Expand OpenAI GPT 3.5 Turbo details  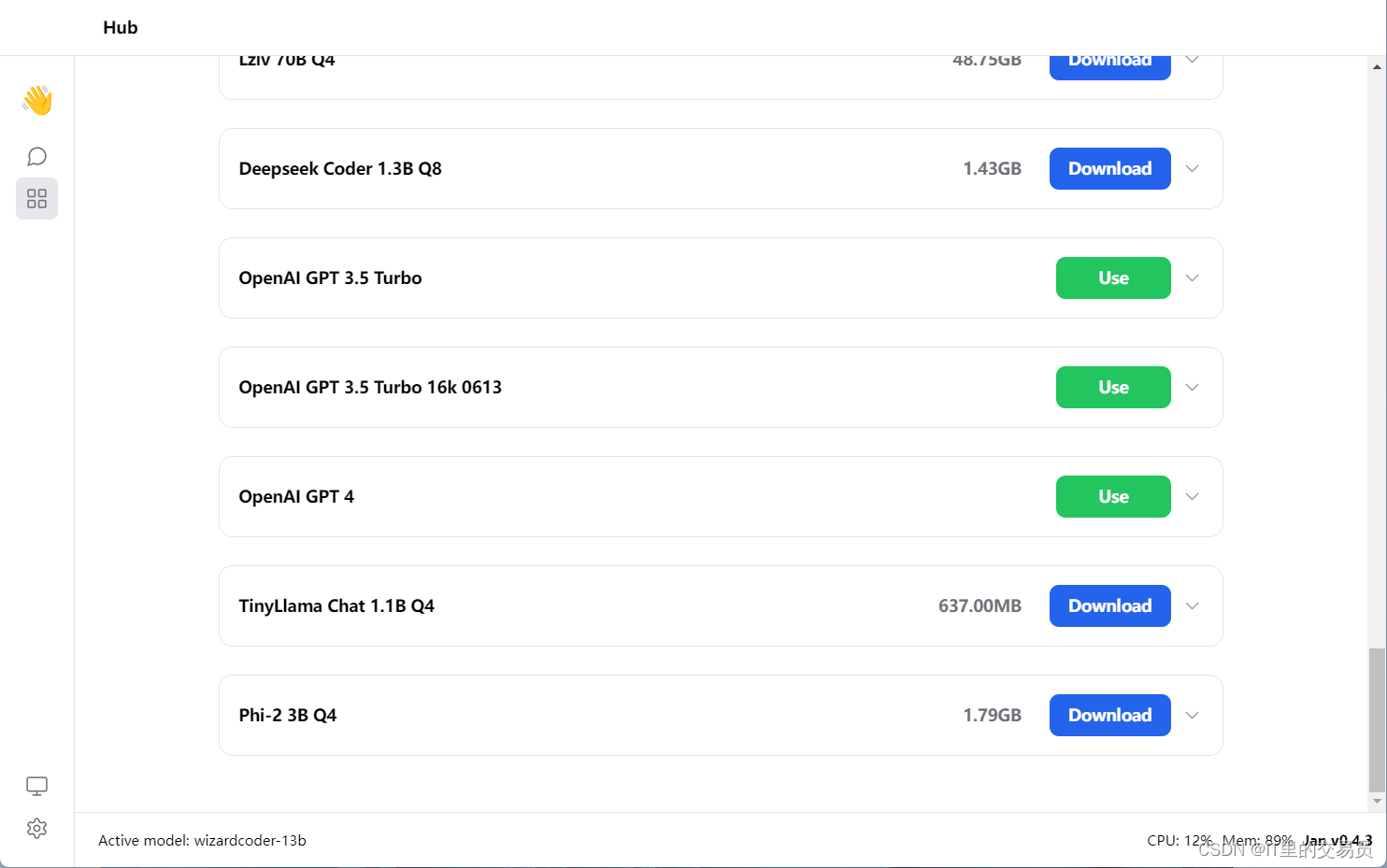[x=1193, y=278]
